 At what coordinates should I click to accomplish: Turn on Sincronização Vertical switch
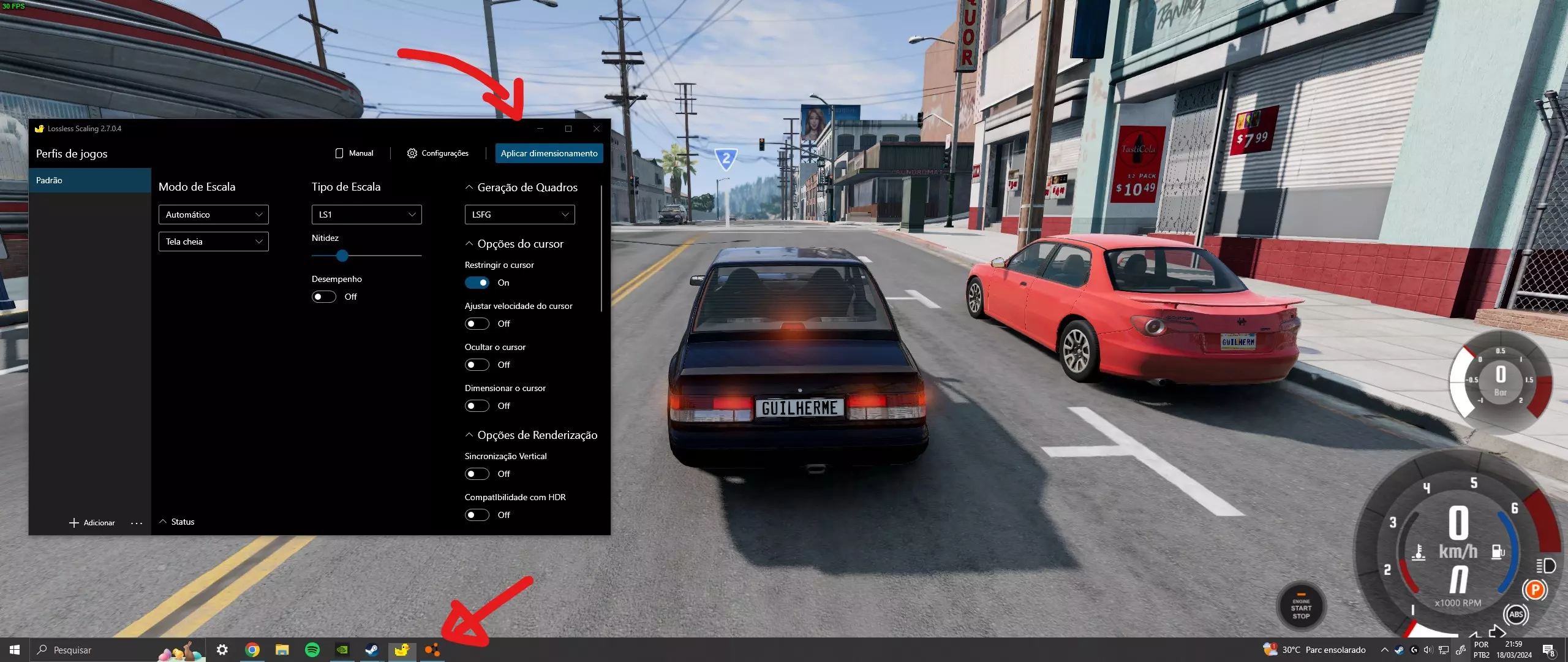[x=477, y=474]
